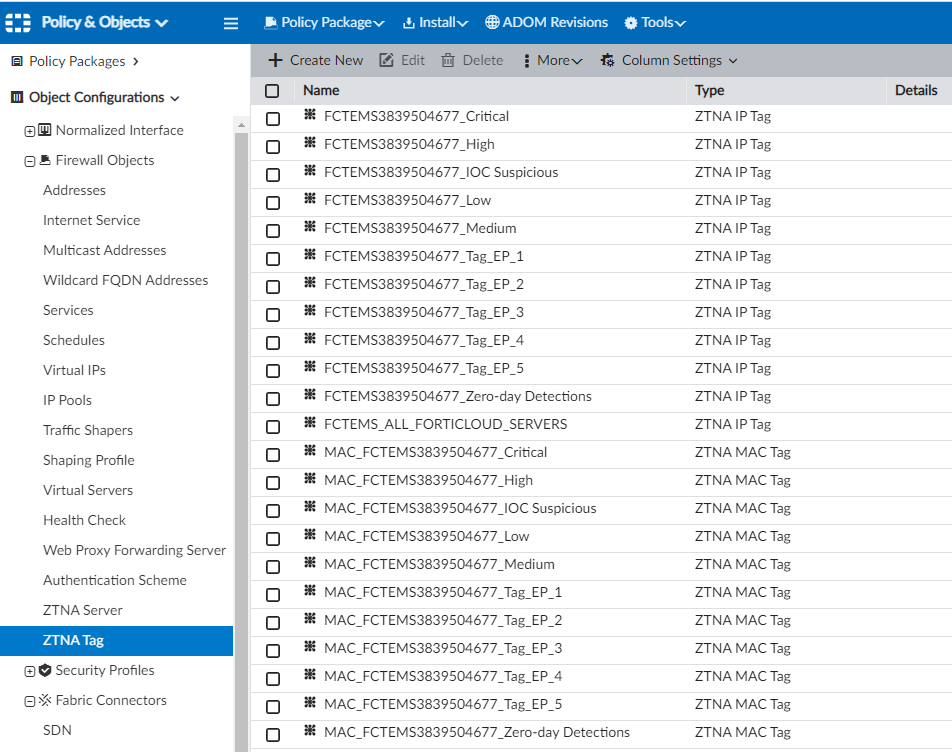
Task: Open the Column Settings dropdown
Action: [x=669, y=60]
